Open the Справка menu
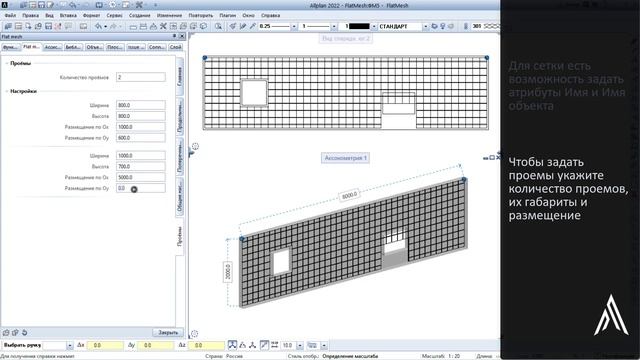 pos(271,16)
